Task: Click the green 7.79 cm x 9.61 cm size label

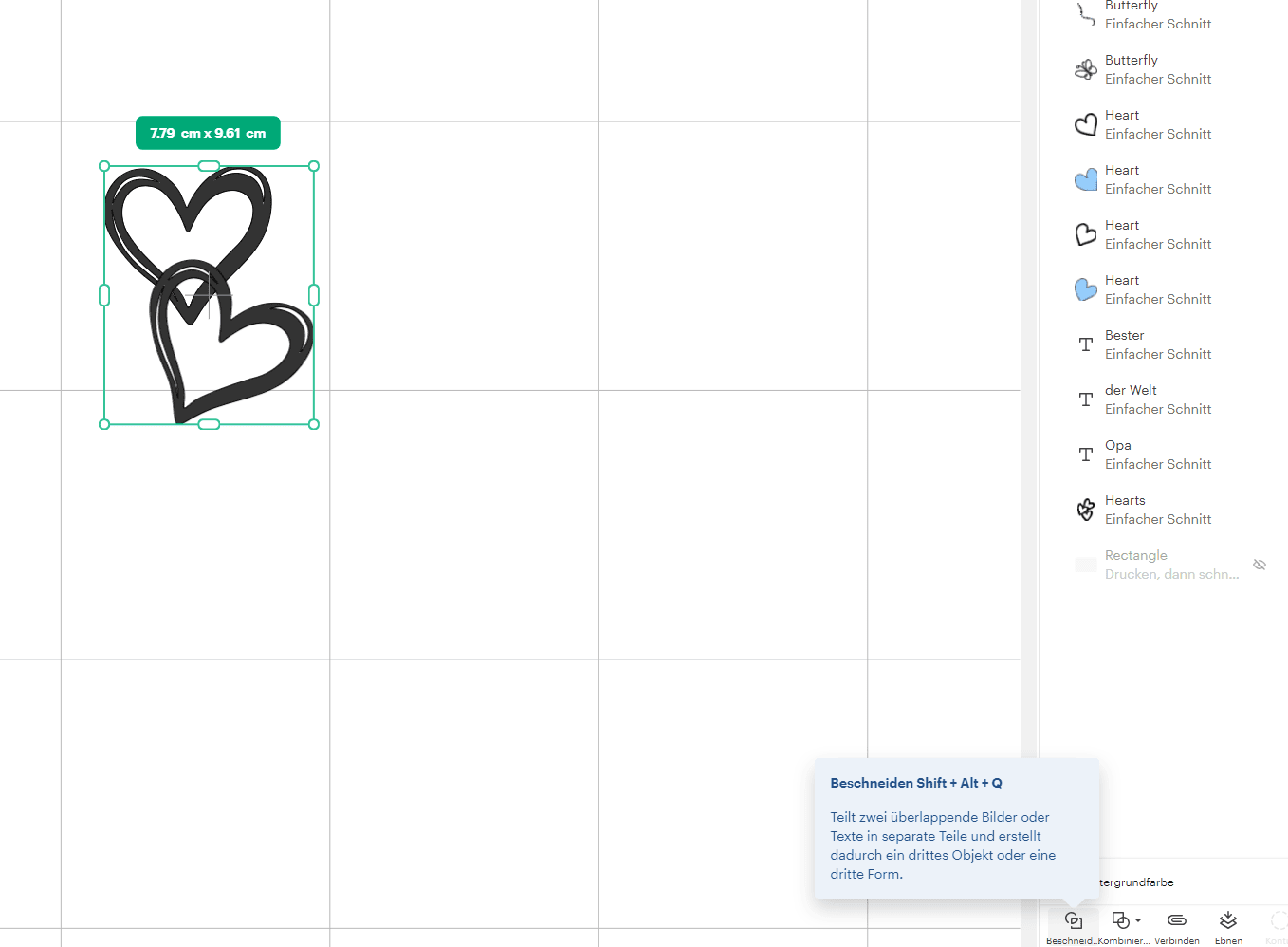Action: 208,133
